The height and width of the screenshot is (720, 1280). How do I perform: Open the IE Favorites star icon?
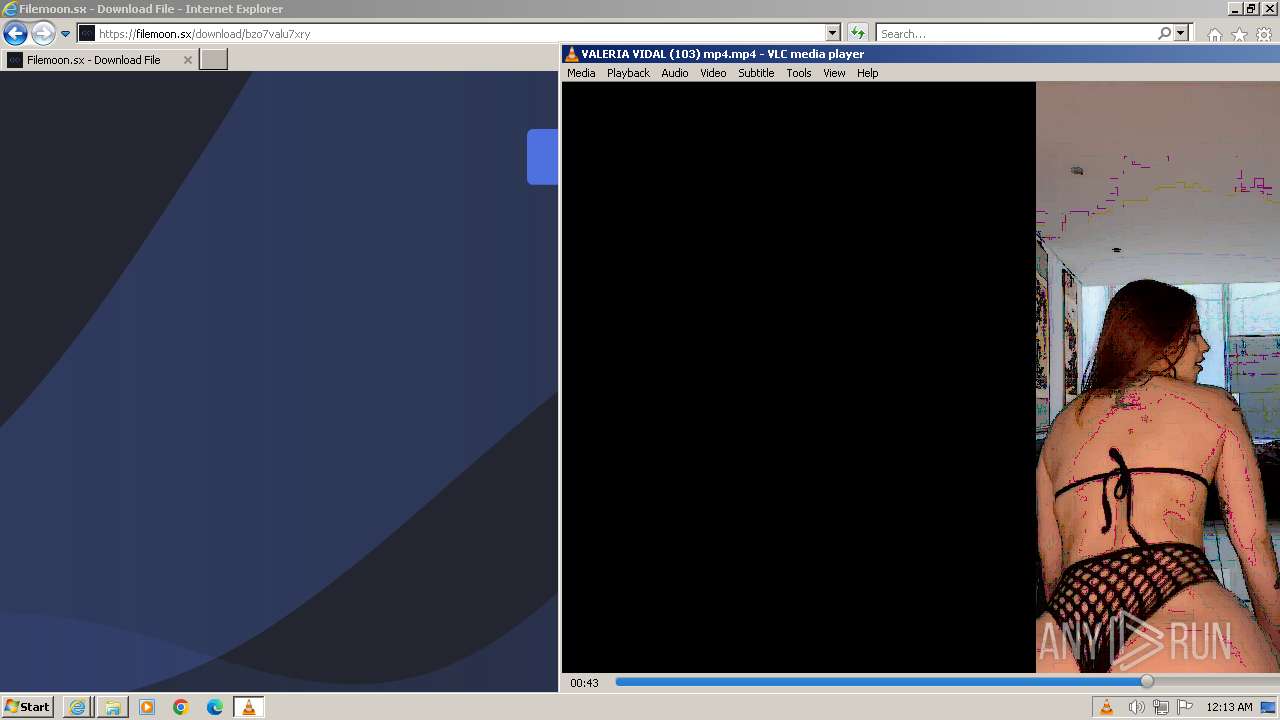(x=1239, y=35)
